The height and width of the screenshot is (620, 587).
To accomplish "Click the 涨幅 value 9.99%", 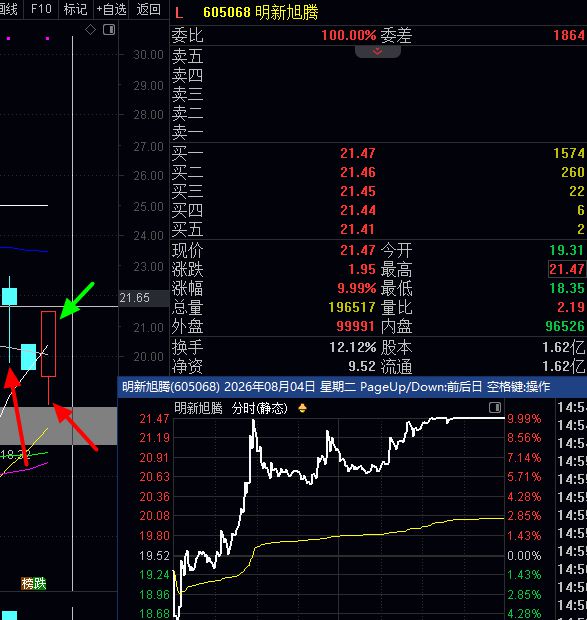I will coord(357,288).
